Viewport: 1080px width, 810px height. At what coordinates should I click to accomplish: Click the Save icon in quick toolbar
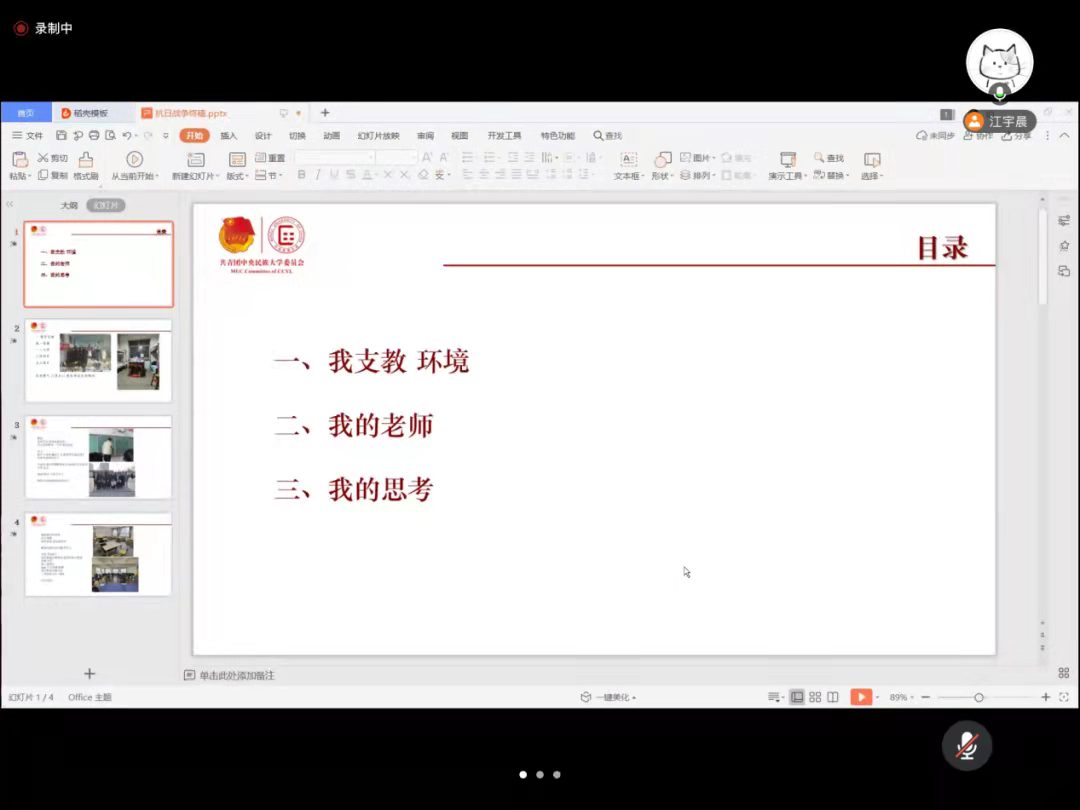tap(62, 136)
